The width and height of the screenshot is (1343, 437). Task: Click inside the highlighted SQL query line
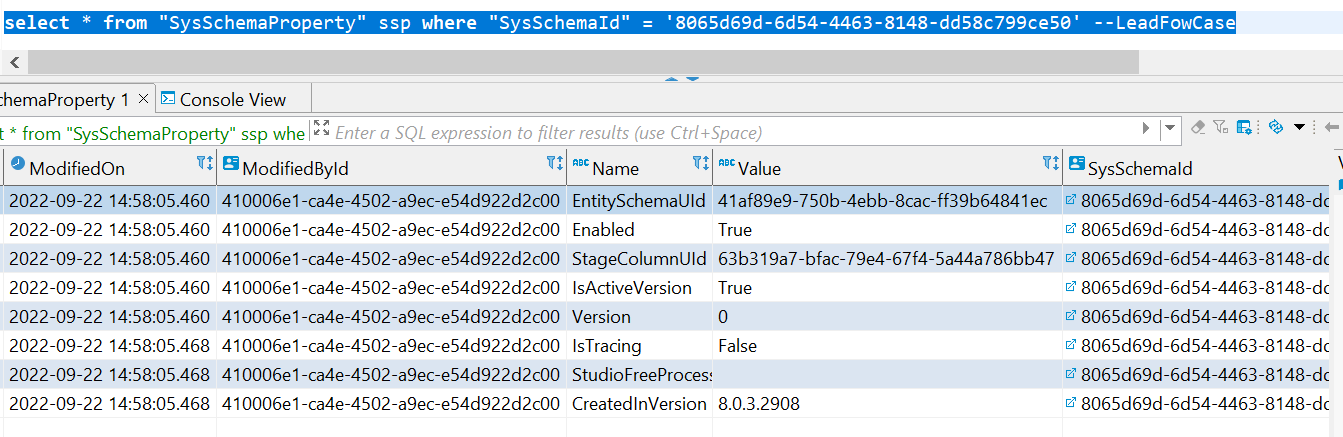(620, 22)
